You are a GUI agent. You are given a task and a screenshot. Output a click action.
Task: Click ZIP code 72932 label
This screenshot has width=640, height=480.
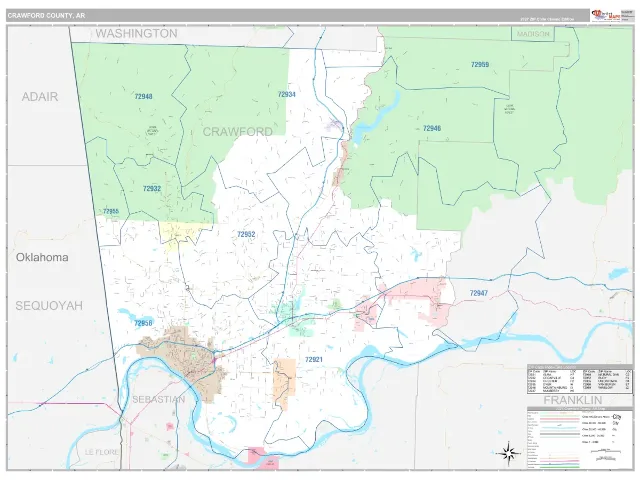[151, 189]
